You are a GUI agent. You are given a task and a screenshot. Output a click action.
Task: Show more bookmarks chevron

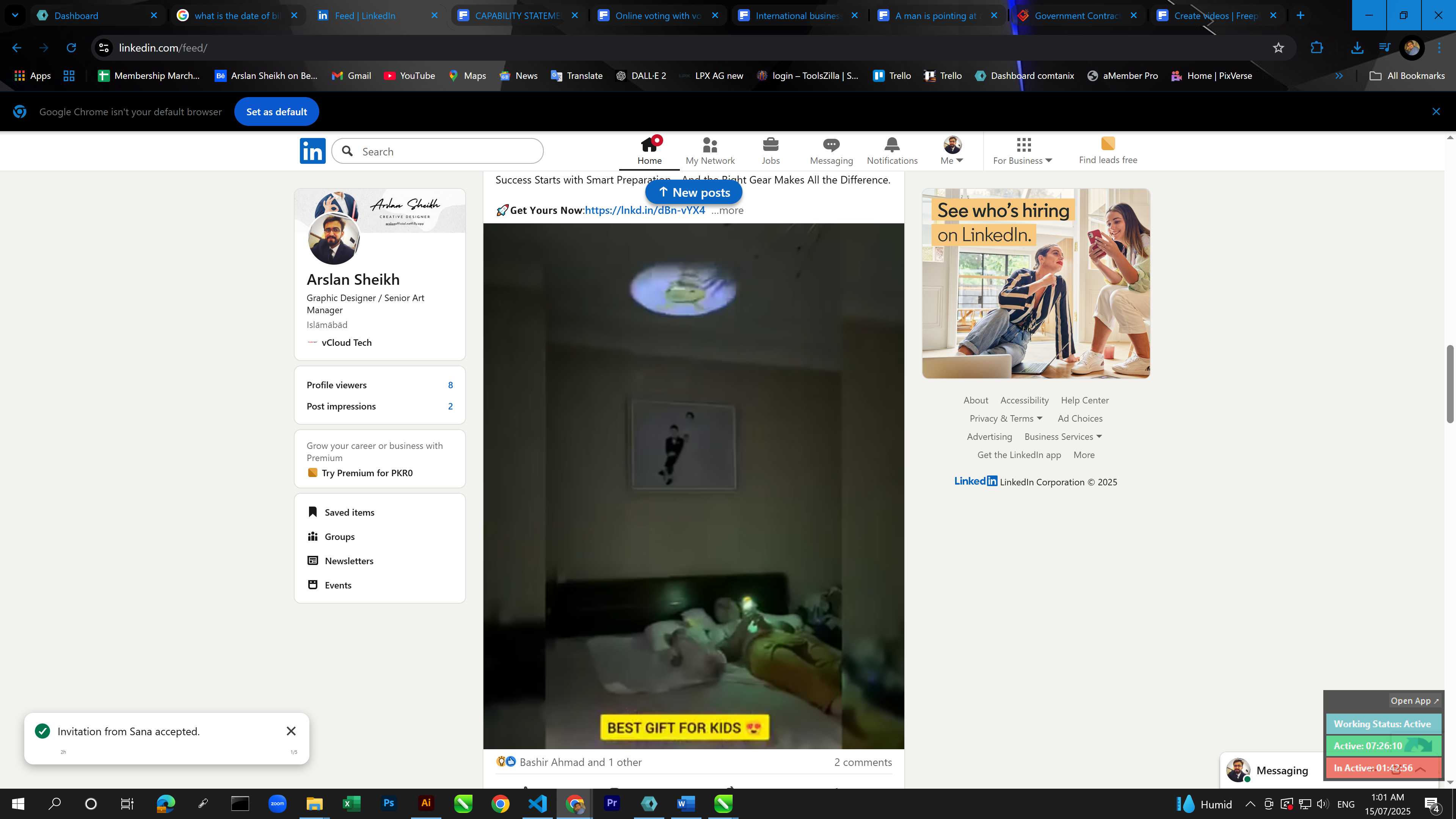click(1339, 76)
